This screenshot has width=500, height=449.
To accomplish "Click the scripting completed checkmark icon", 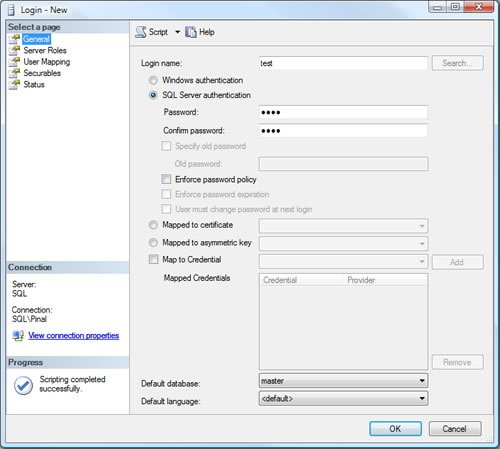I will pos(23,385).
